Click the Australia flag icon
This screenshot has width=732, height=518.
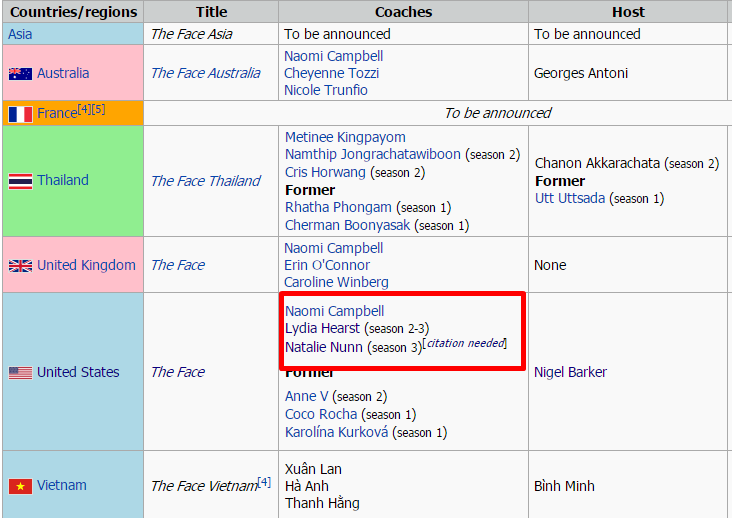click(21, 74)
